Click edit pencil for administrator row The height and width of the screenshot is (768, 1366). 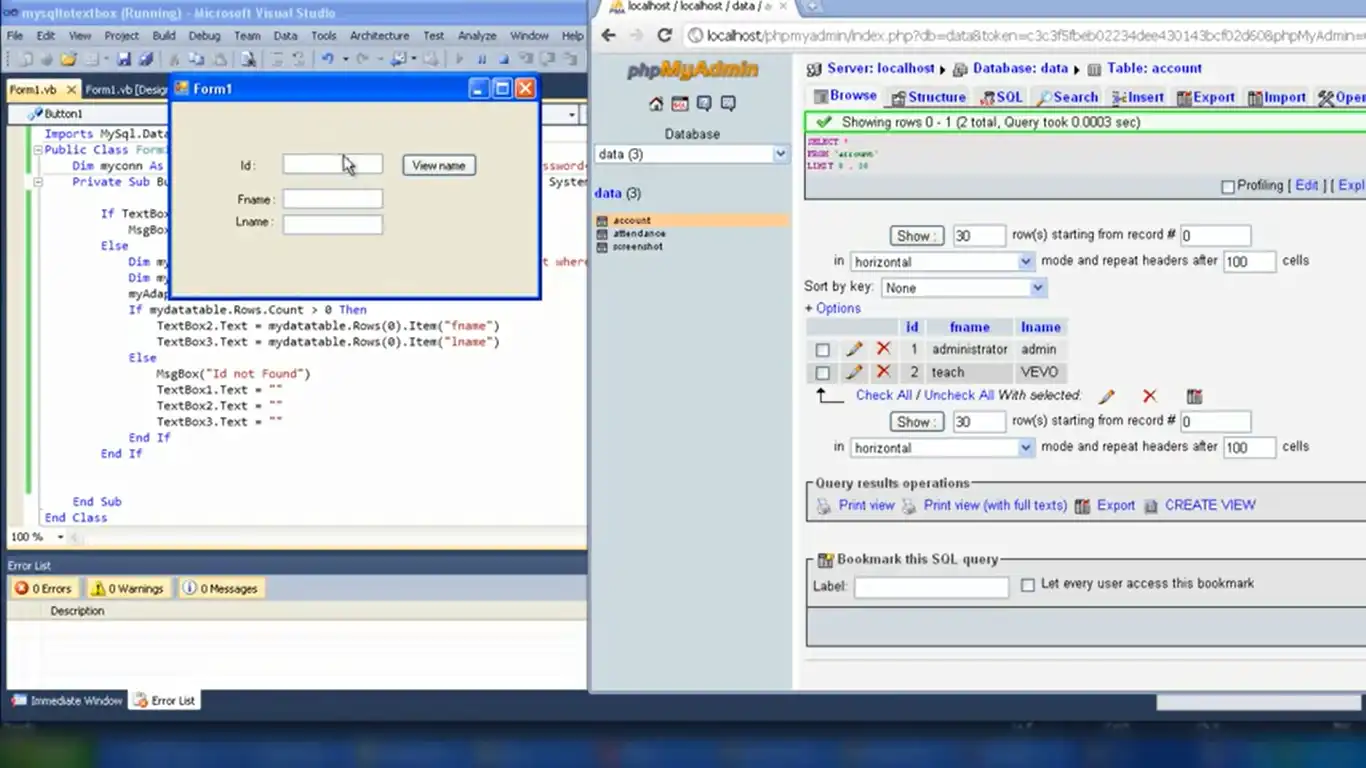click(854, 349)
